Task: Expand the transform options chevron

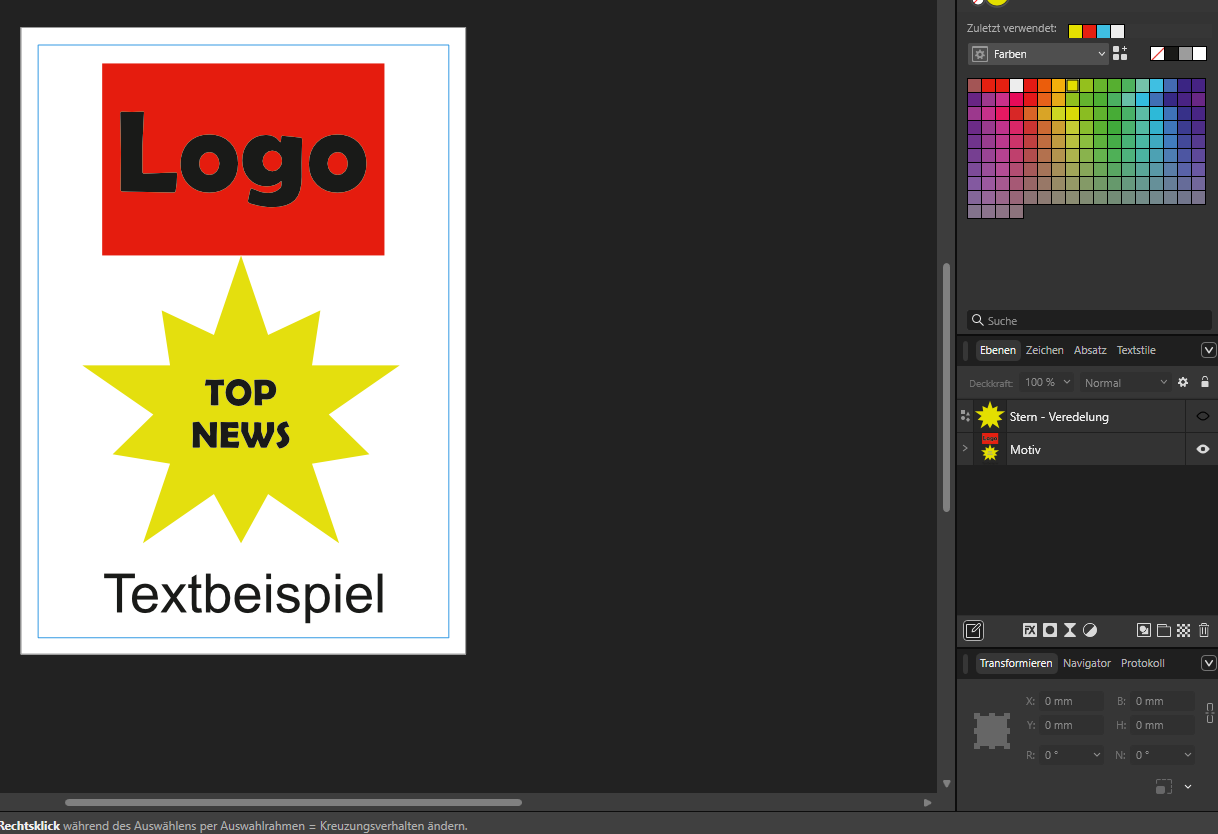Action: (1188, 787)
